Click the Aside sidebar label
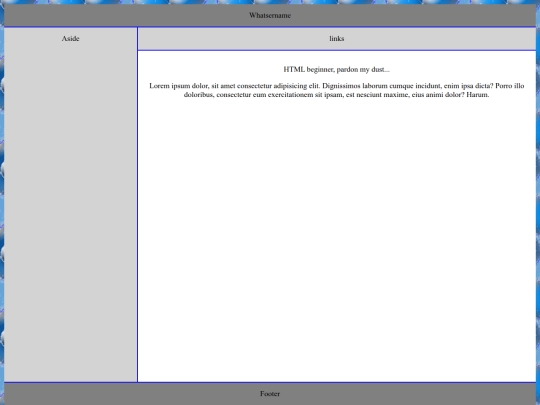Image resolution: width=540 pixels, height=405 pixels. pos(71,39)
